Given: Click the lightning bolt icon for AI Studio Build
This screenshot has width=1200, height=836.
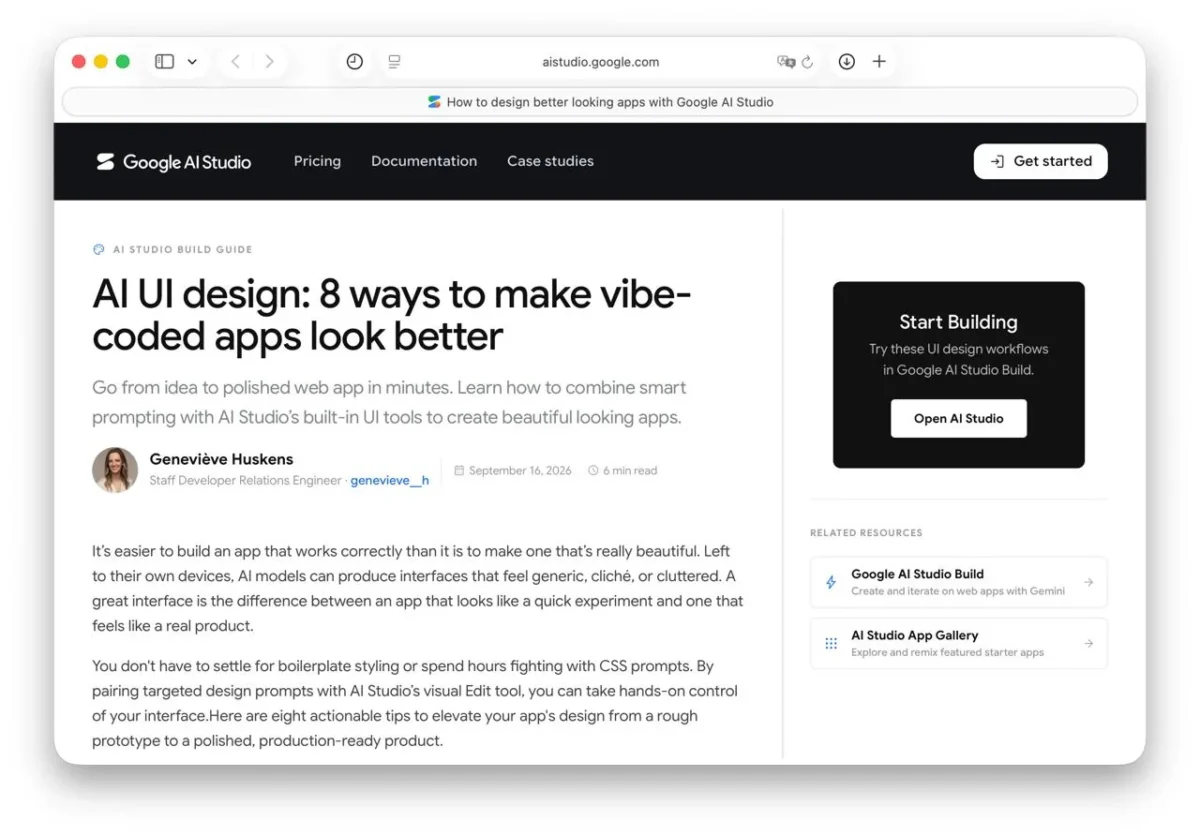Looking at the screenshot, I should point(831,582).
